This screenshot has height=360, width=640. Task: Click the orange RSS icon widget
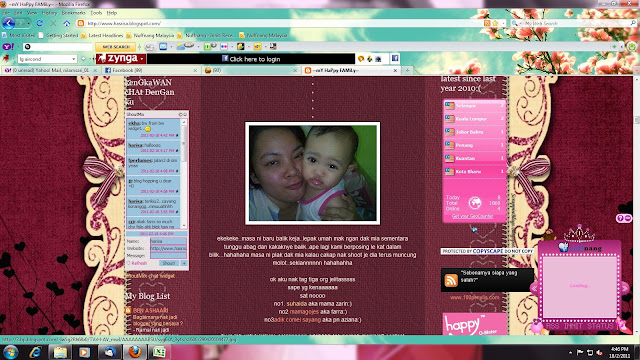451,280
